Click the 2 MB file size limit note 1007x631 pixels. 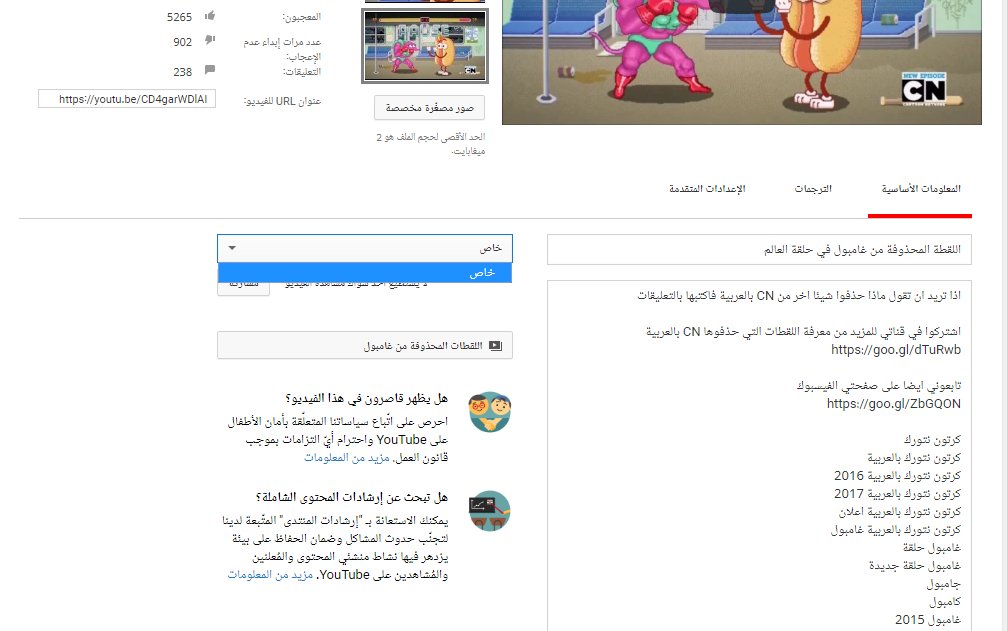click(430, 144)
